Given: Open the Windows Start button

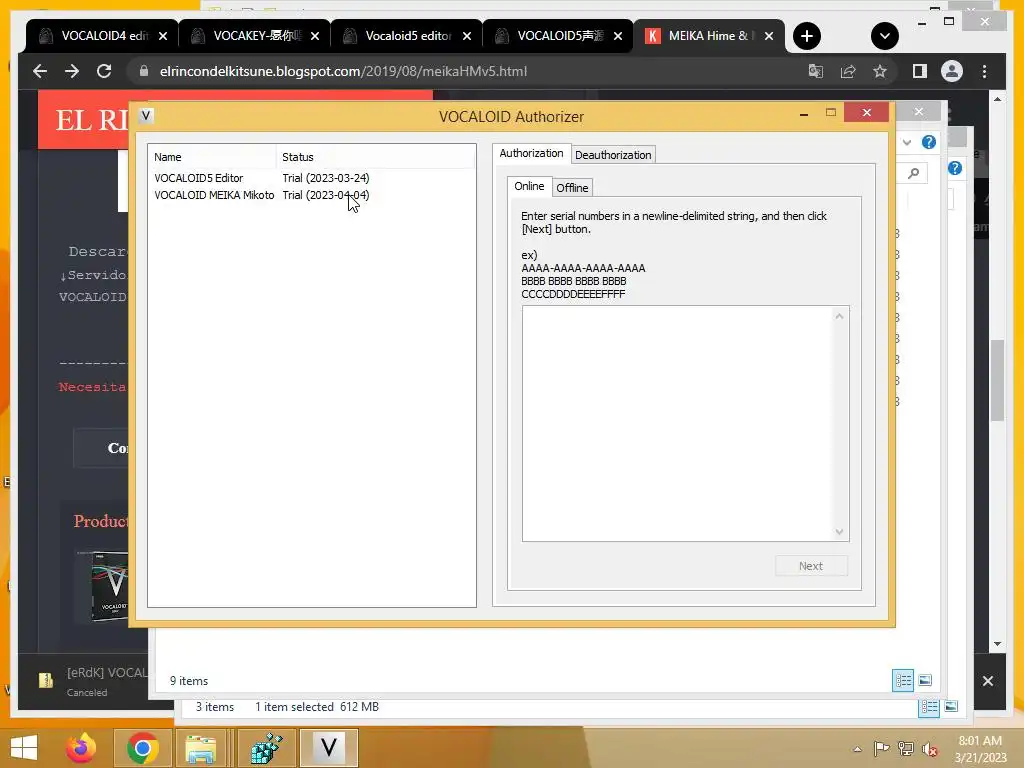Looking at the screenshot, I should pyautogui.click(x=24, y=748).
